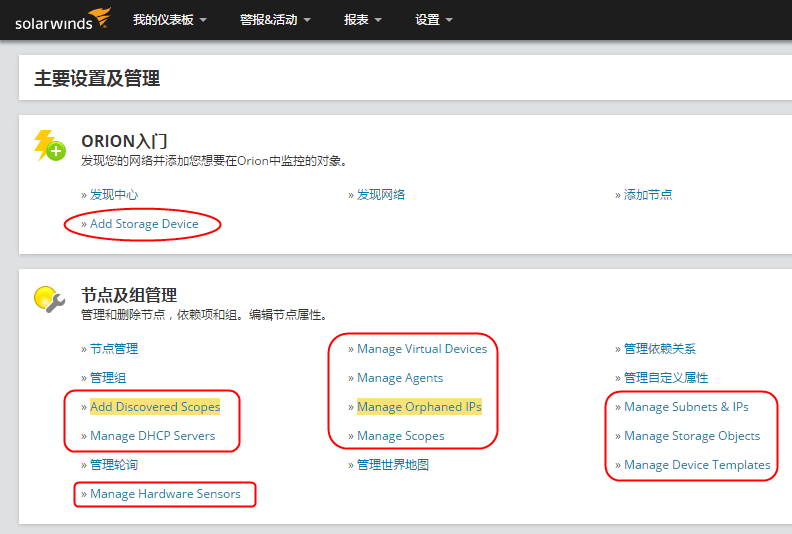Expand the arrow next to 设置
792x534 pixels.
click(449, 20)
